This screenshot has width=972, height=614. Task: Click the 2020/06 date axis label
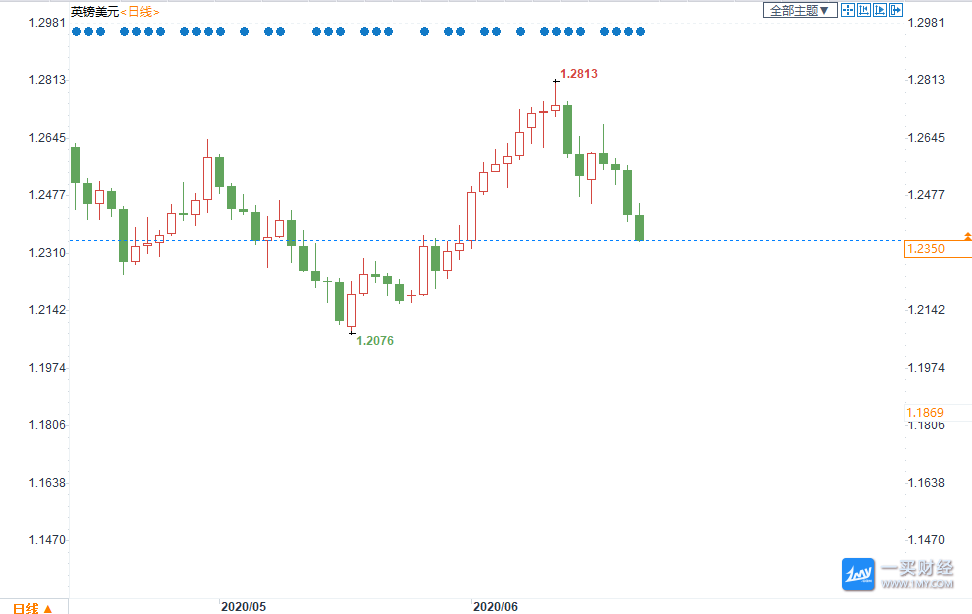(x=495, y=607)
